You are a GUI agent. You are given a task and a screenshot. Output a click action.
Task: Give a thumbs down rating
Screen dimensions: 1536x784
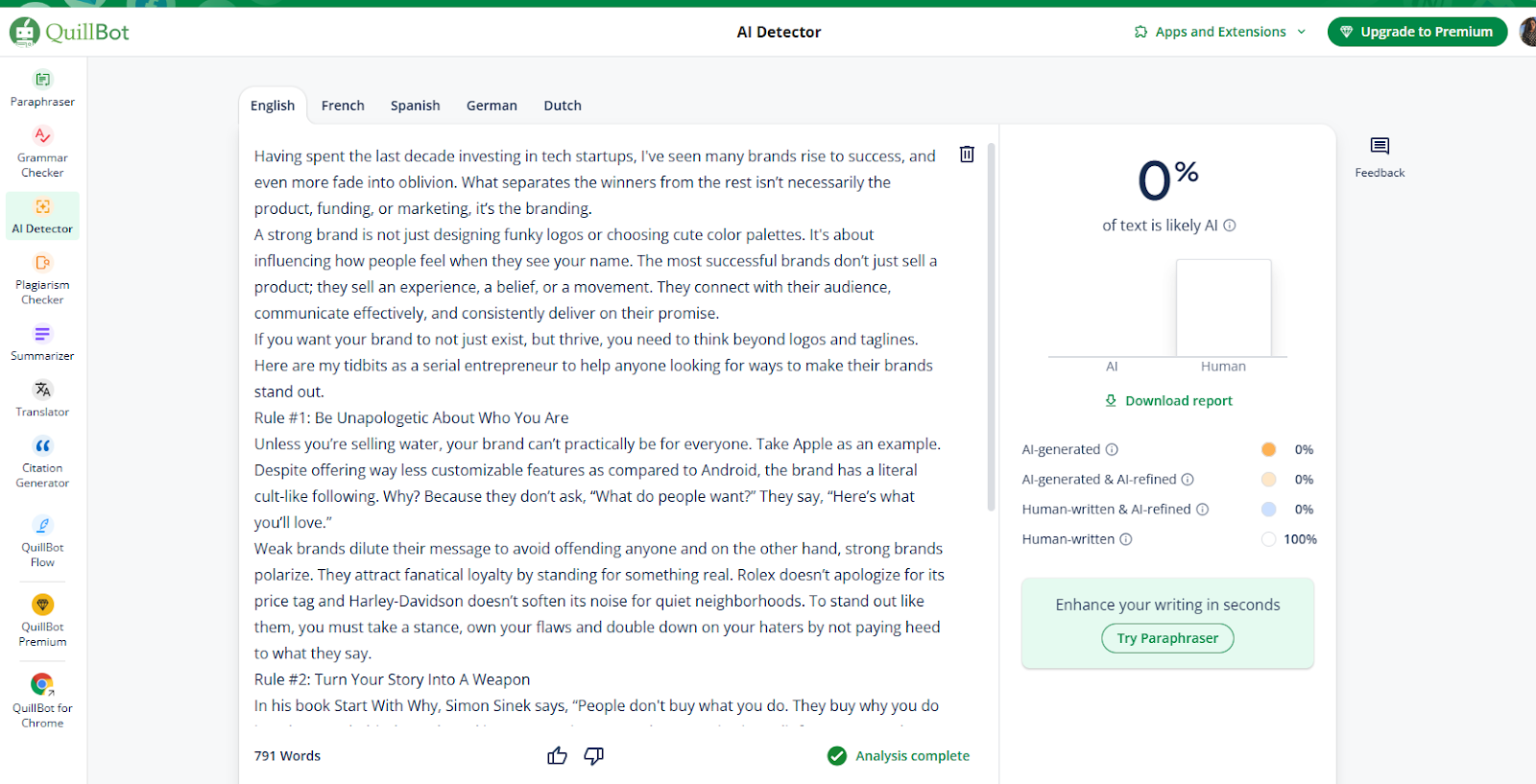(594, 756)
